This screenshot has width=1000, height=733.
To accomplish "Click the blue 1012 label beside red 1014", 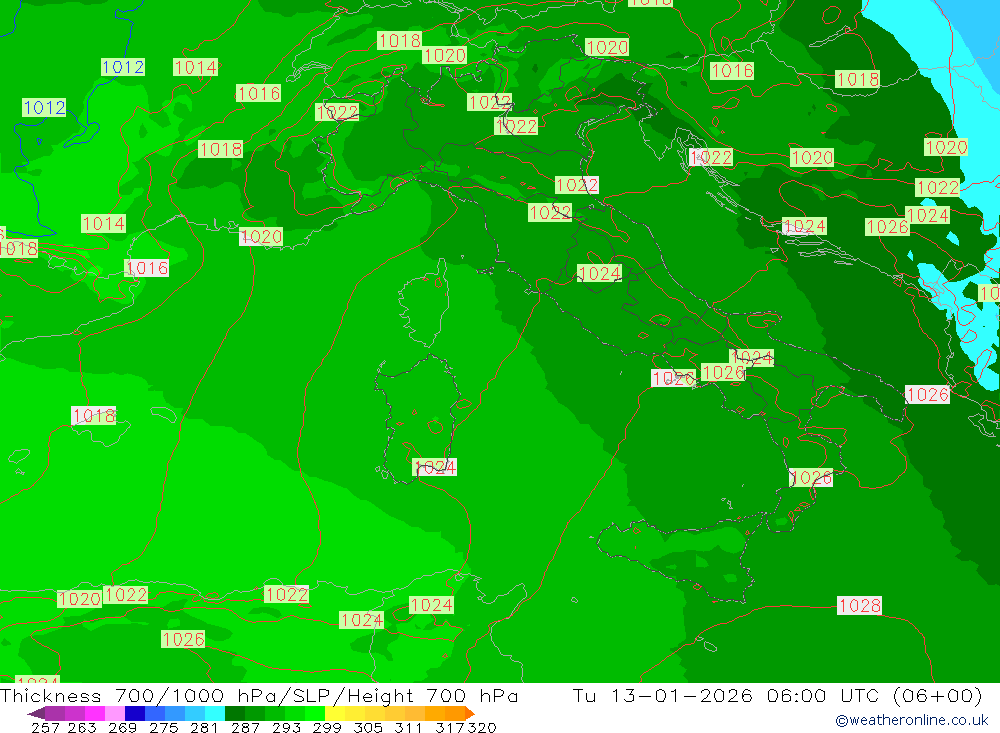I will click(x=123, y=67).
